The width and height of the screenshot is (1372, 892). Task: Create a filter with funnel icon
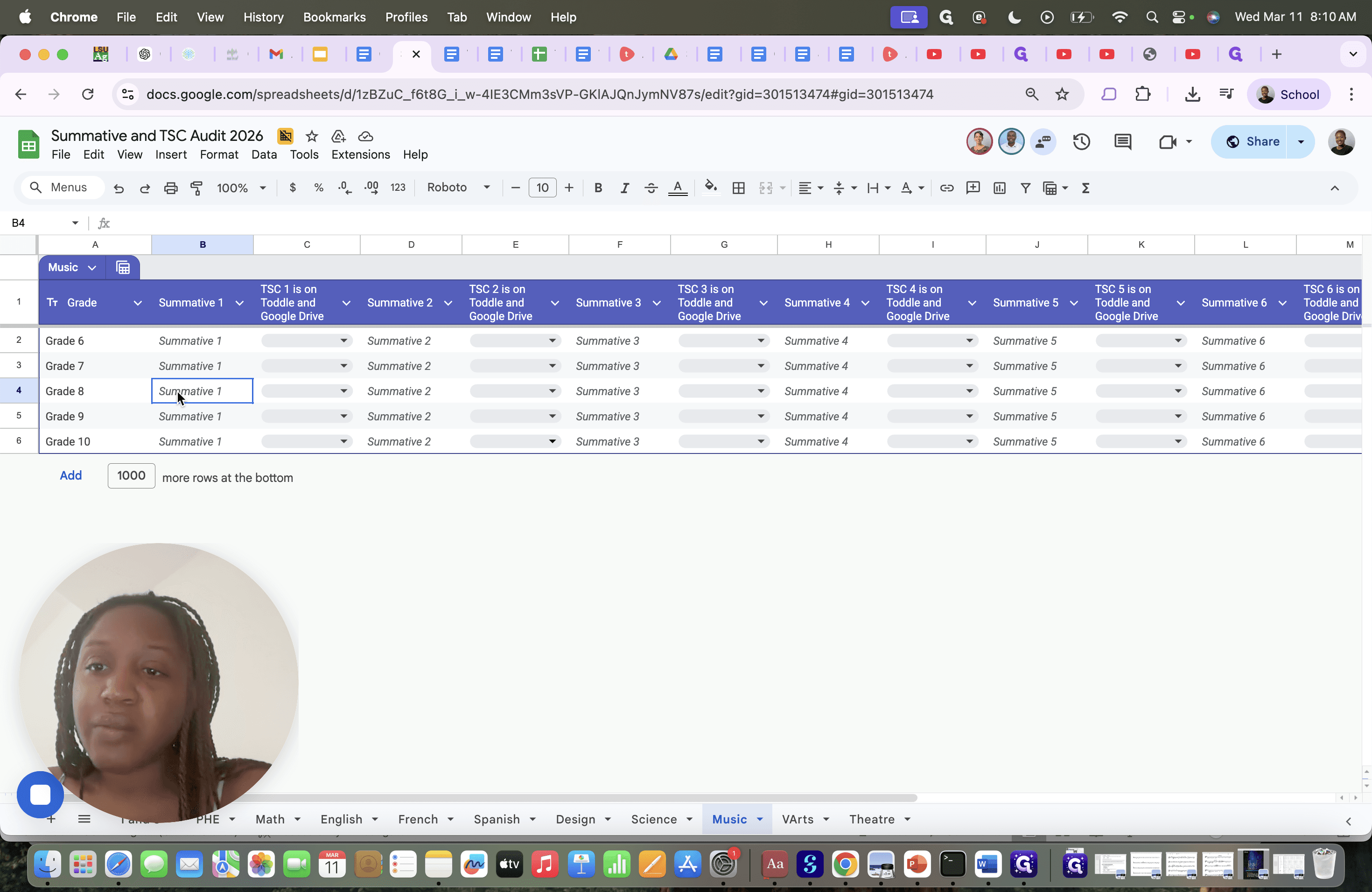pos(1026,188)
